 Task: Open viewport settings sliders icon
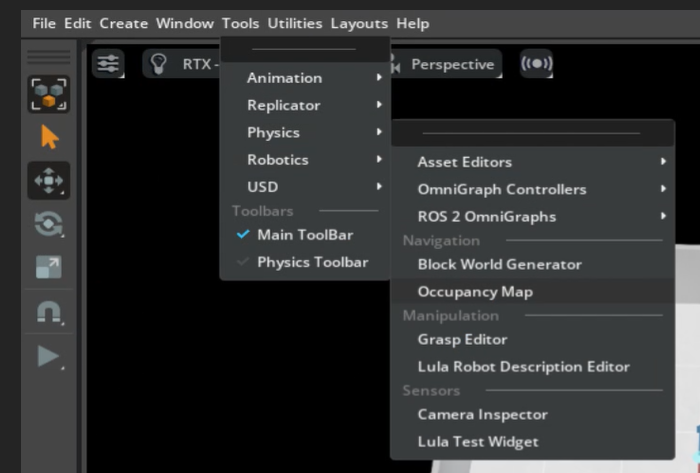coord(108,64)
